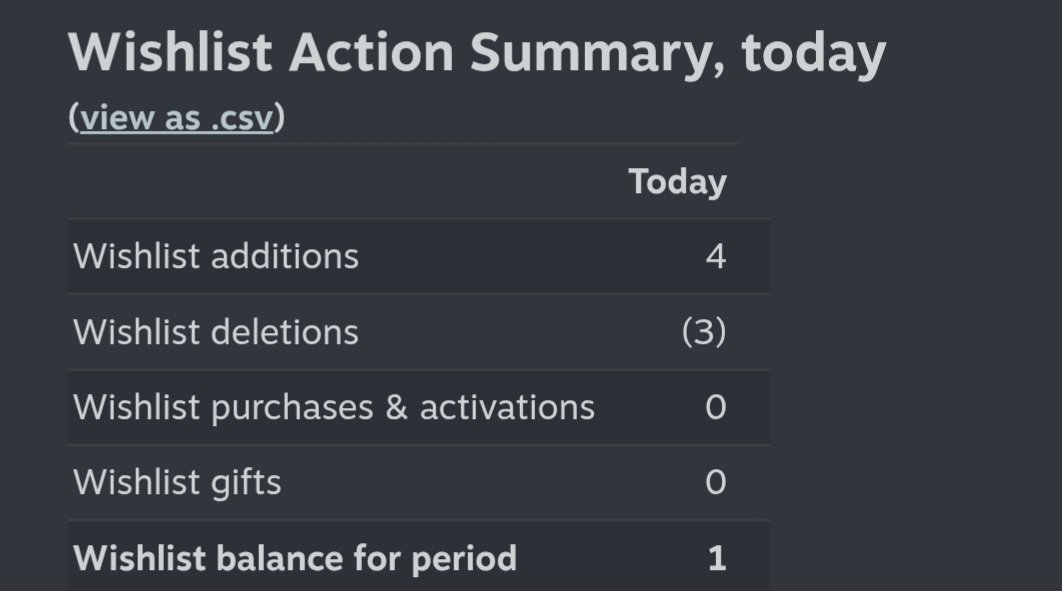The width and height of the screenshot is (1062, 591).
Task: Click the Wishlist deletions row label
Action: [x=215, y=332]
